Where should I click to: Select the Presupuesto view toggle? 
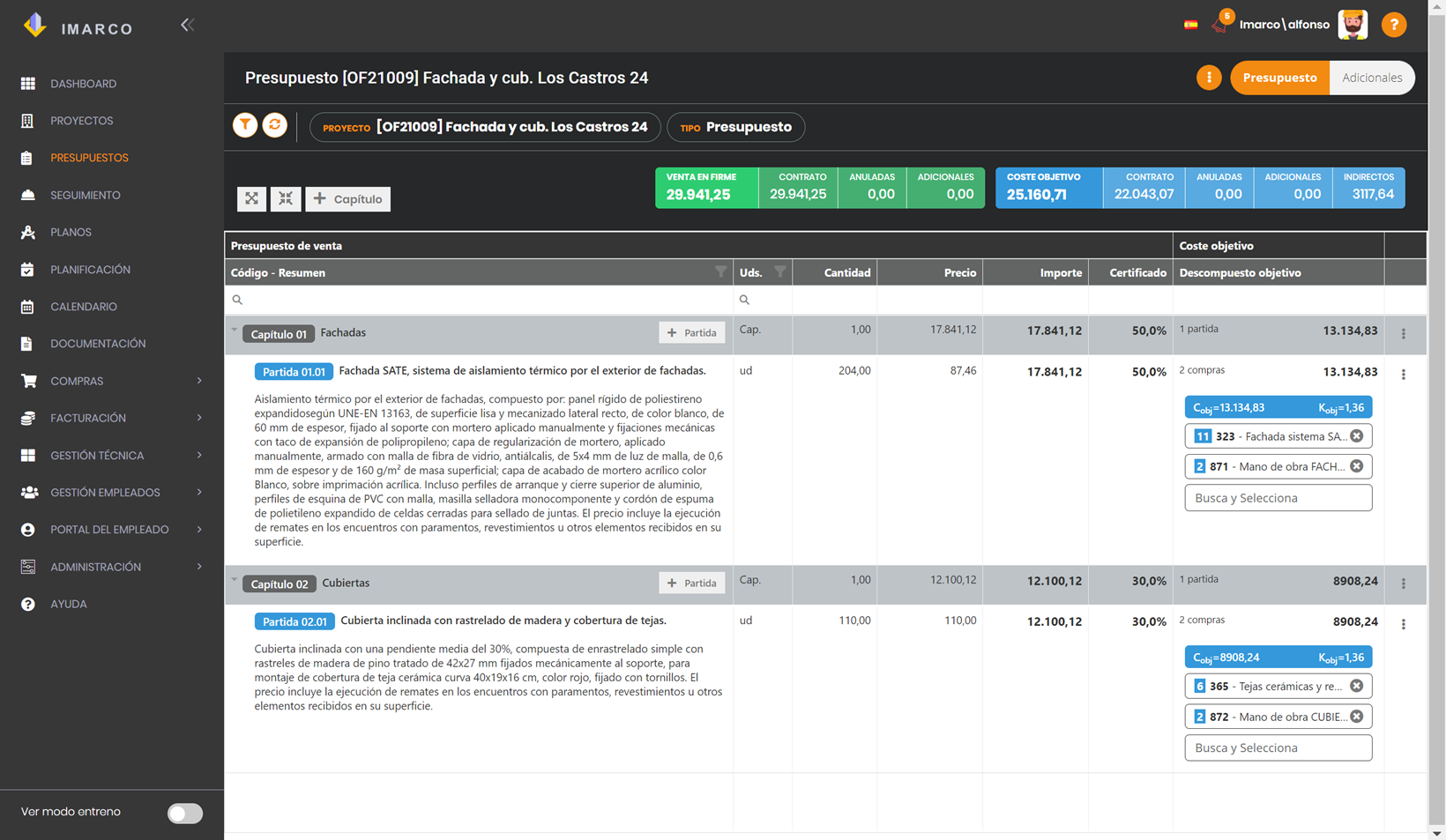[1279, 78]
